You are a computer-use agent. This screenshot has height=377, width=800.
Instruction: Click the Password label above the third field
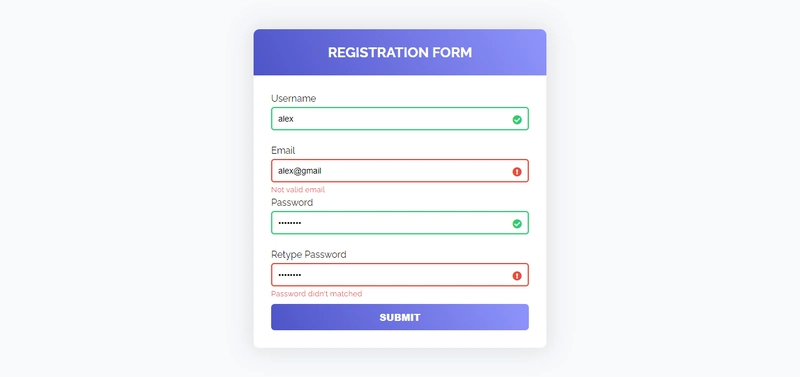(292, 203)
